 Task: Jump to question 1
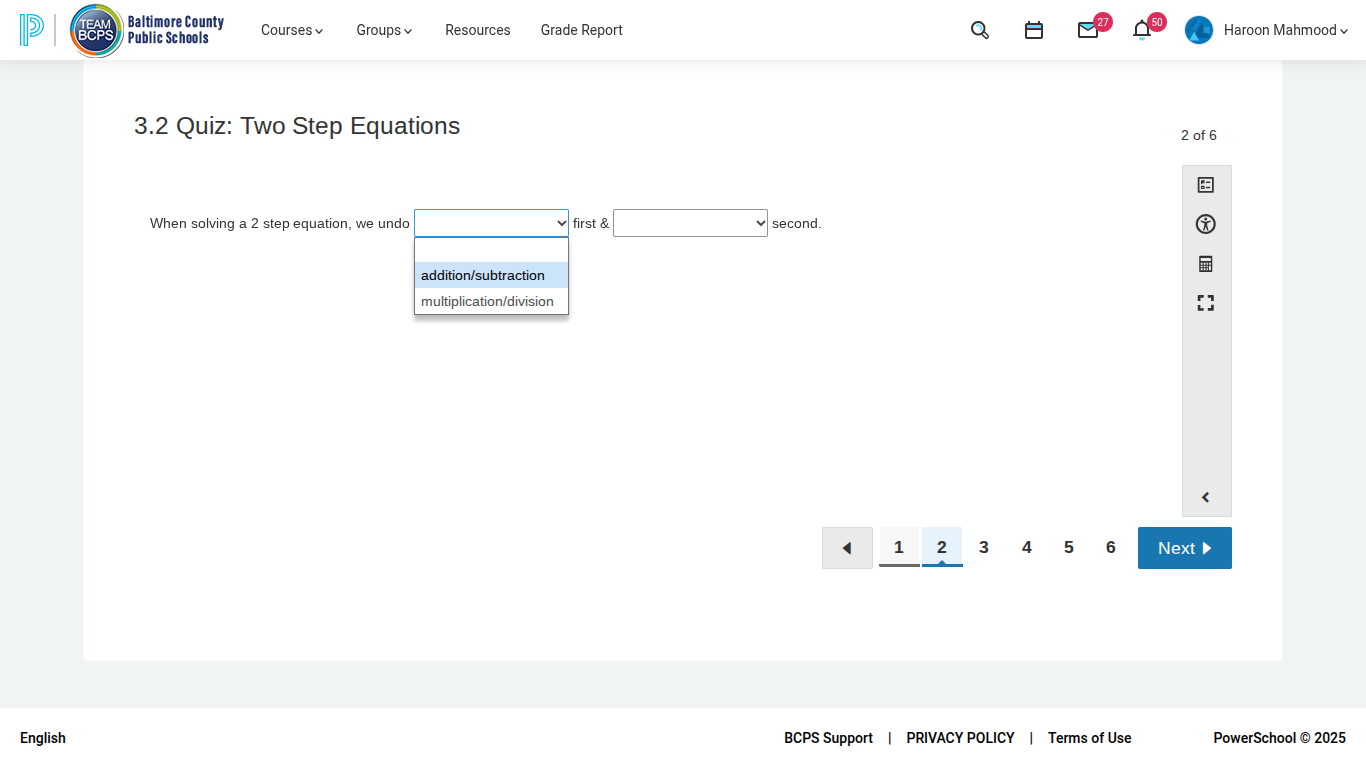[x=899, y=547]
